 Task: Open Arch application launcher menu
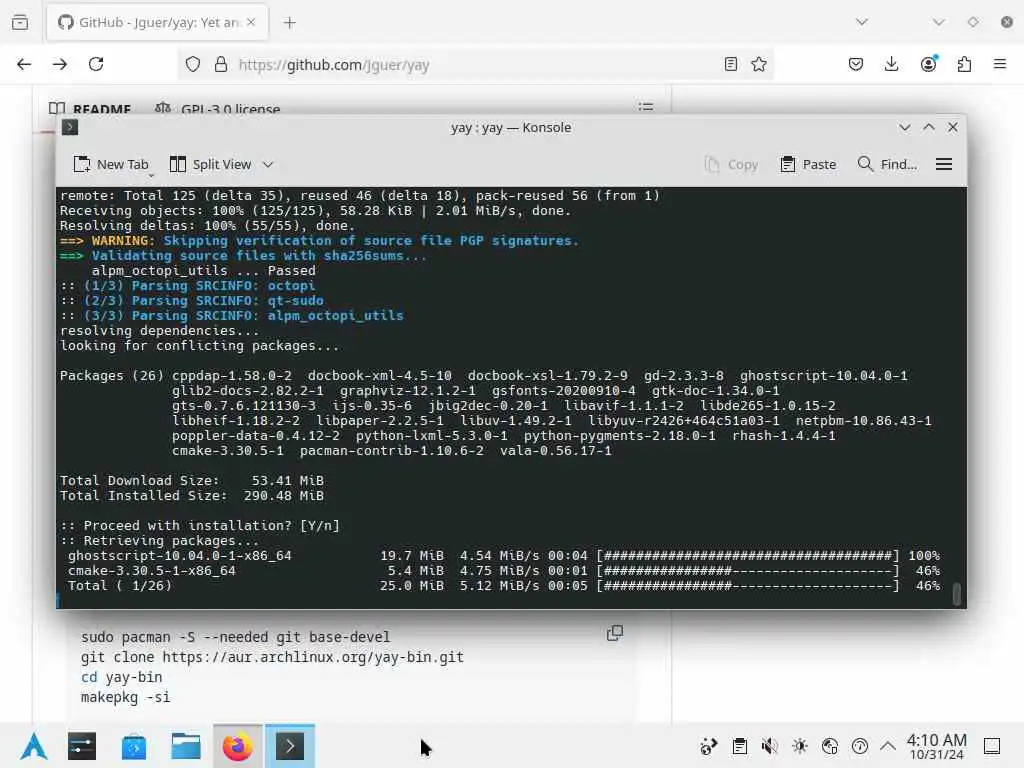(x=34, y=746)
